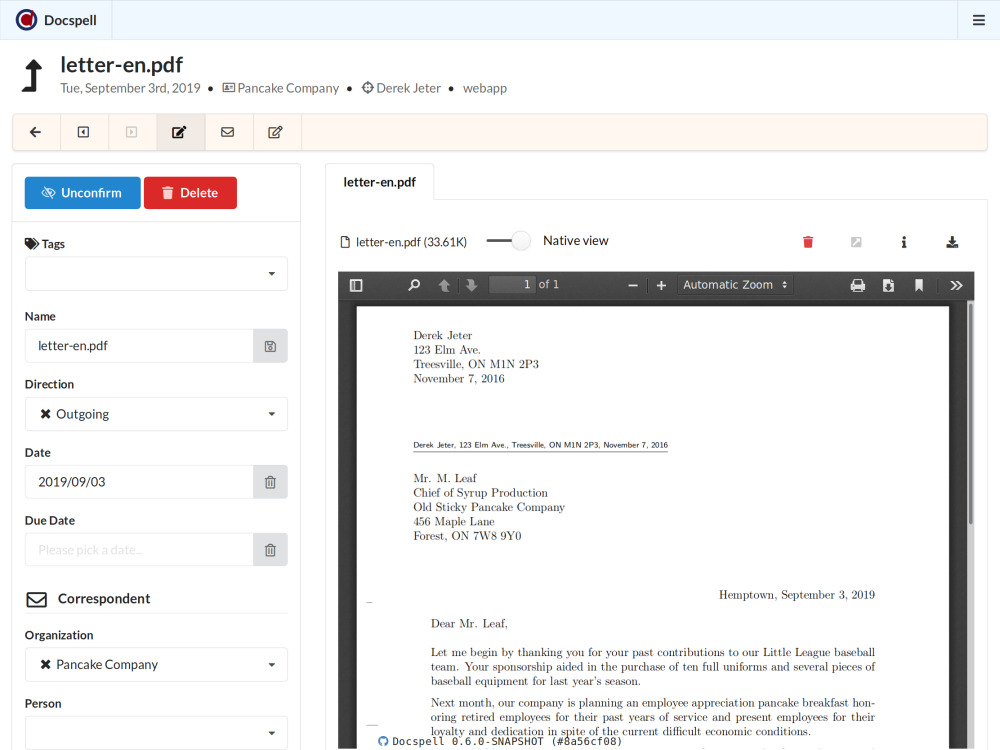Download the attachment file

point(952,242)
